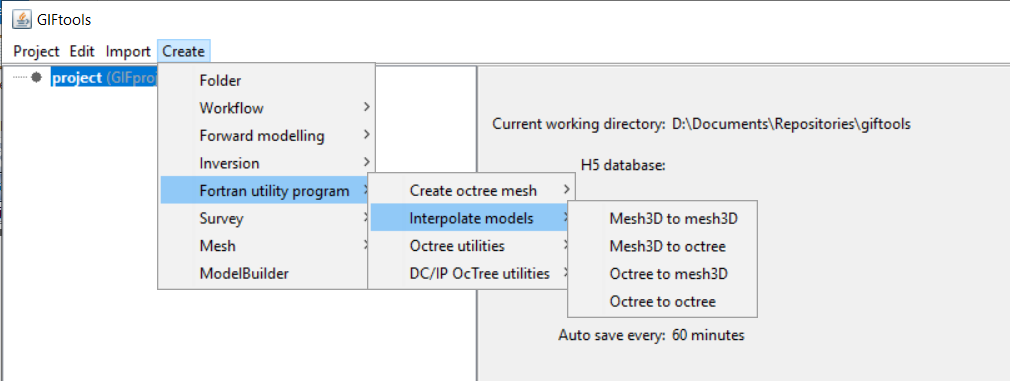Open Octree utilities submenu
The image size is (1010, 381).
[x=469, y=246]
